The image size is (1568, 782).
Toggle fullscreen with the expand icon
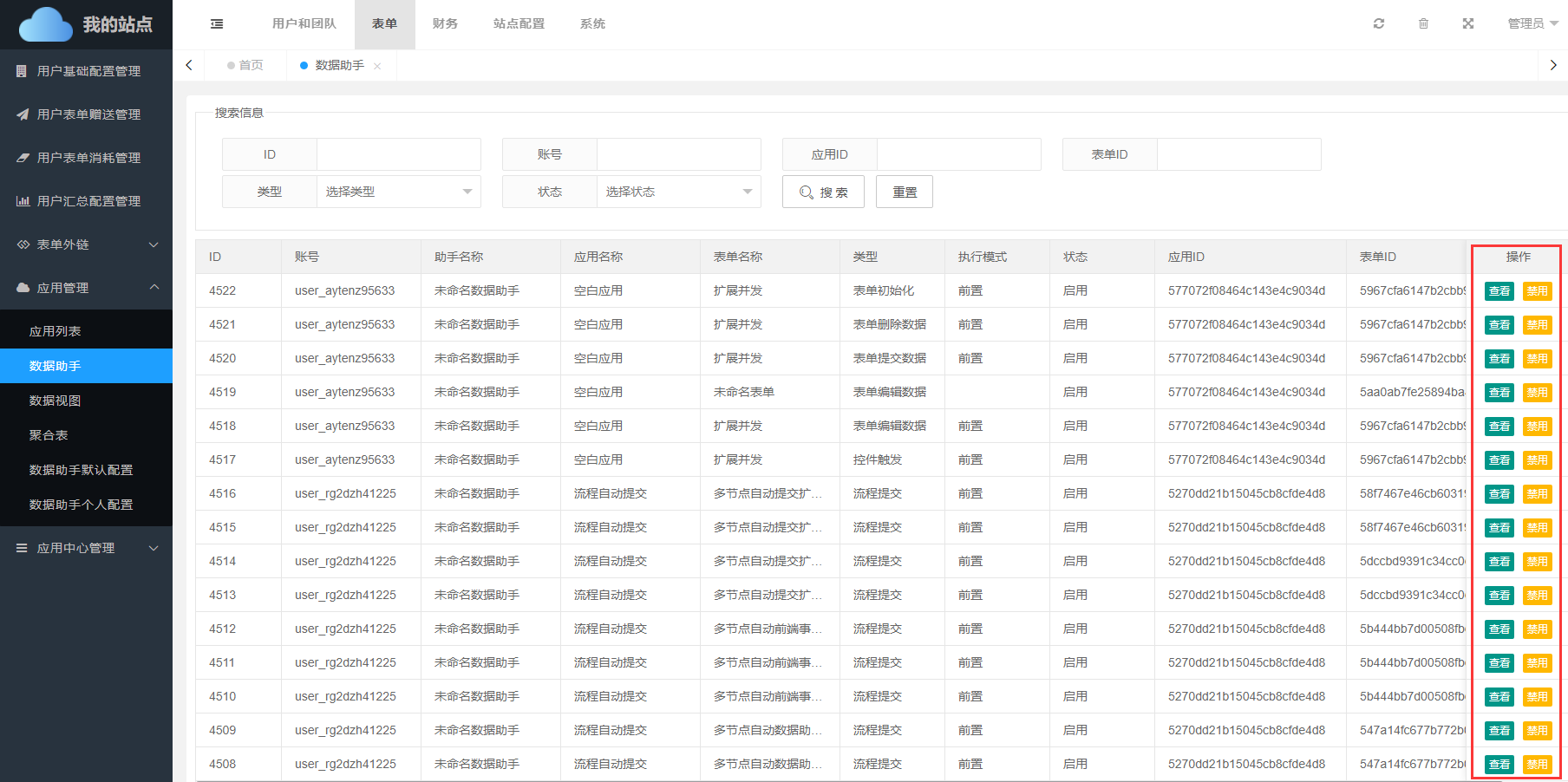tap(1468, 23)
